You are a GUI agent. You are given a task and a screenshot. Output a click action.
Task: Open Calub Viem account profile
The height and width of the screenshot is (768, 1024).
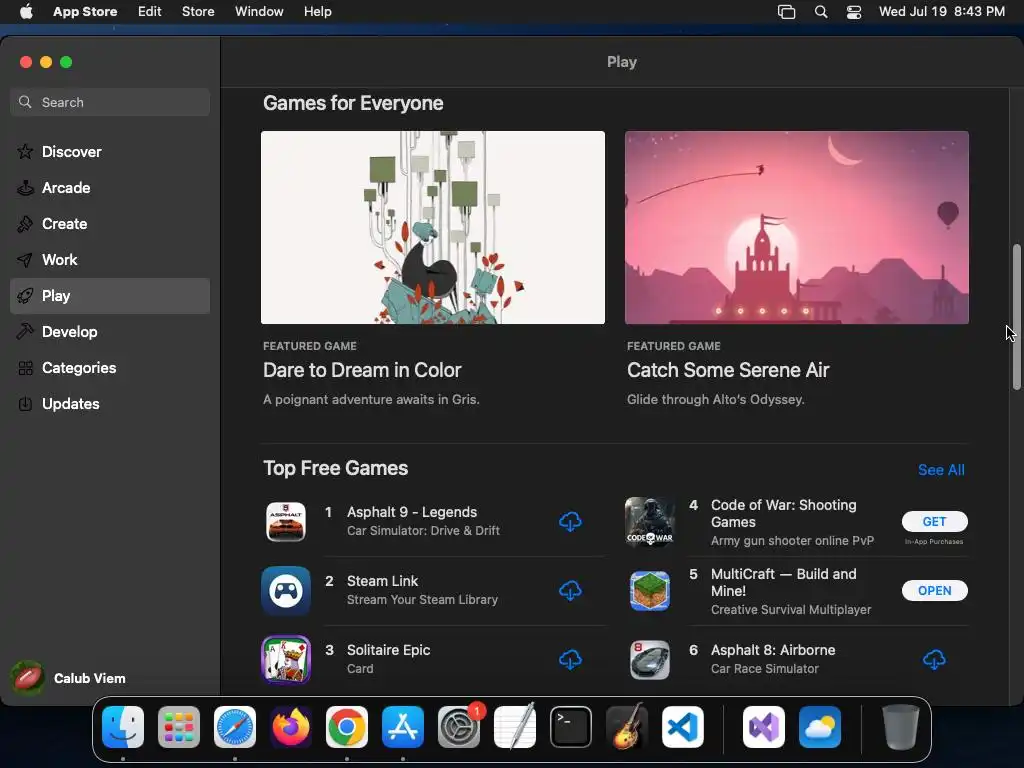point(69,678)
